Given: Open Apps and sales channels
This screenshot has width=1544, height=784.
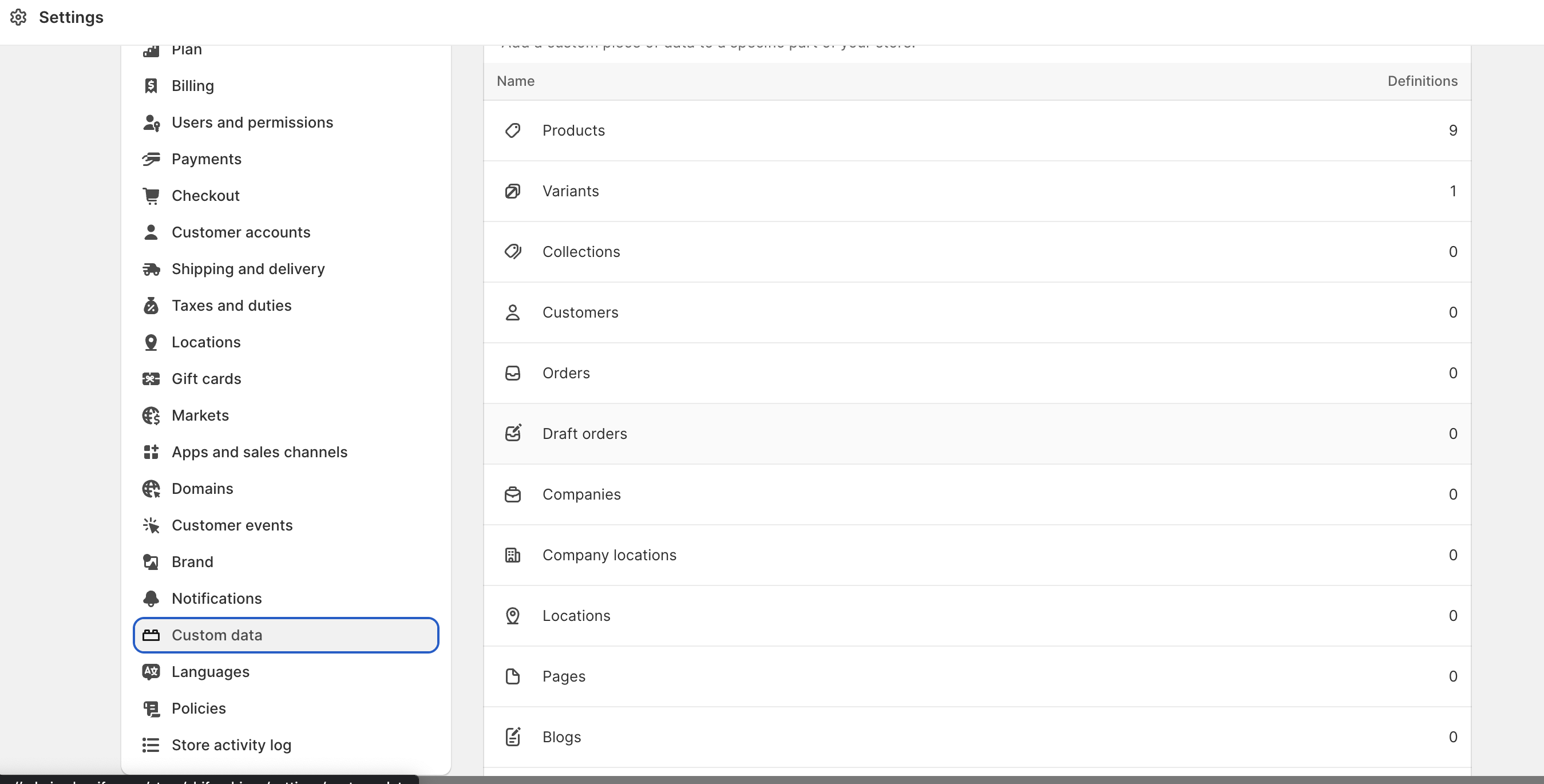Looking at the screenshot, I should (x=259, y=452).
